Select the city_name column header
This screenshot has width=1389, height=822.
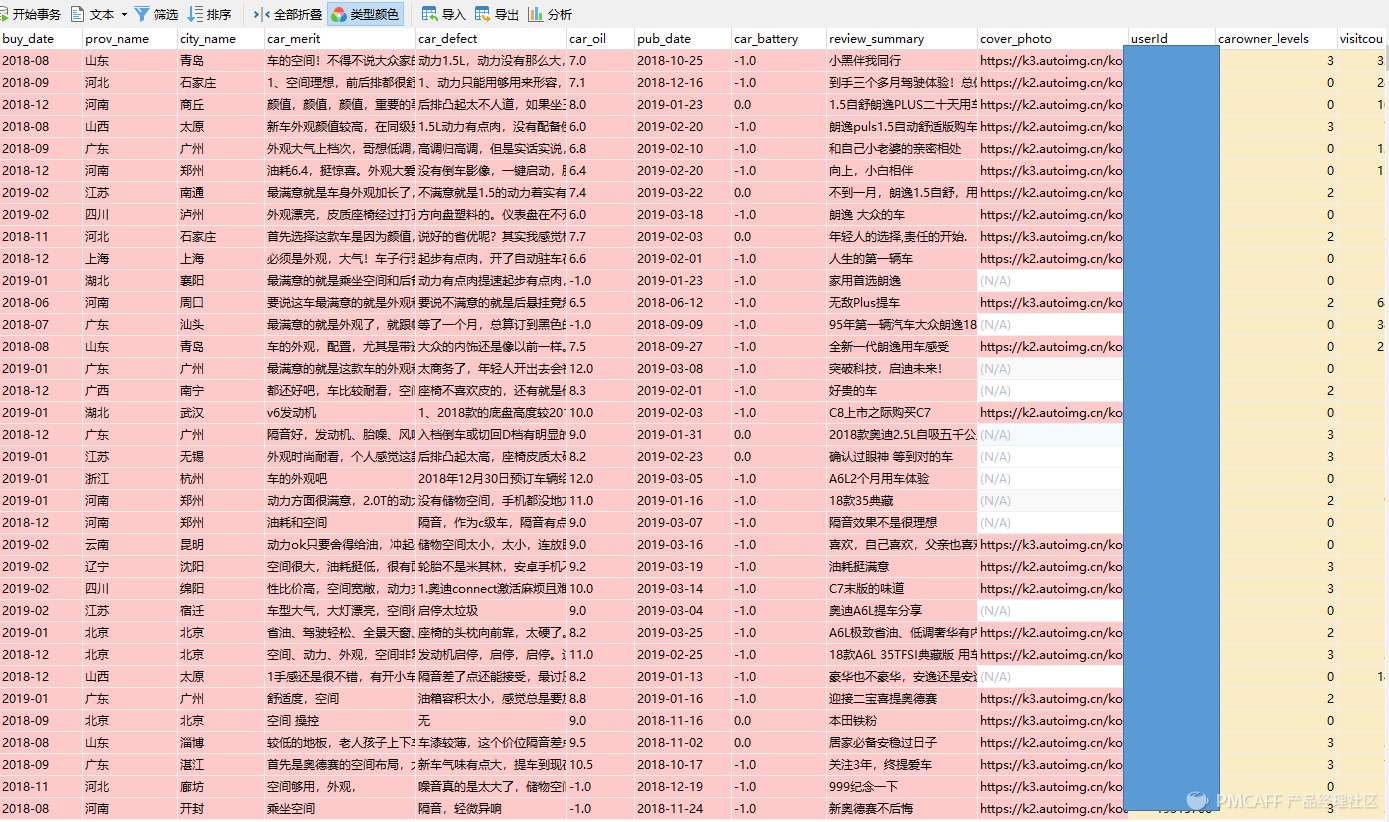pos(221,39)
